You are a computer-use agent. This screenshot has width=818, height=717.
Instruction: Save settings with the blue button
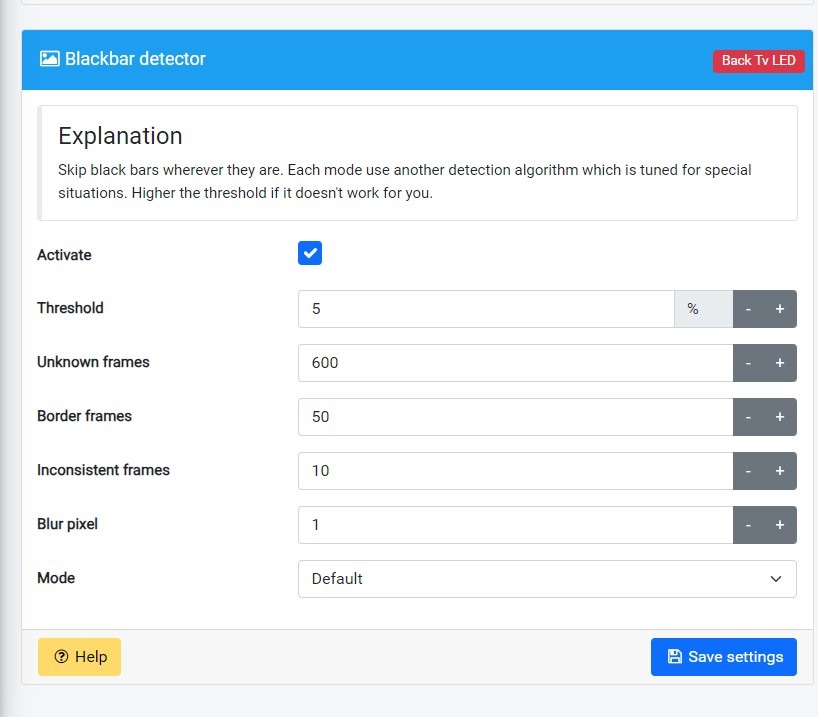(x=723, y=657)
